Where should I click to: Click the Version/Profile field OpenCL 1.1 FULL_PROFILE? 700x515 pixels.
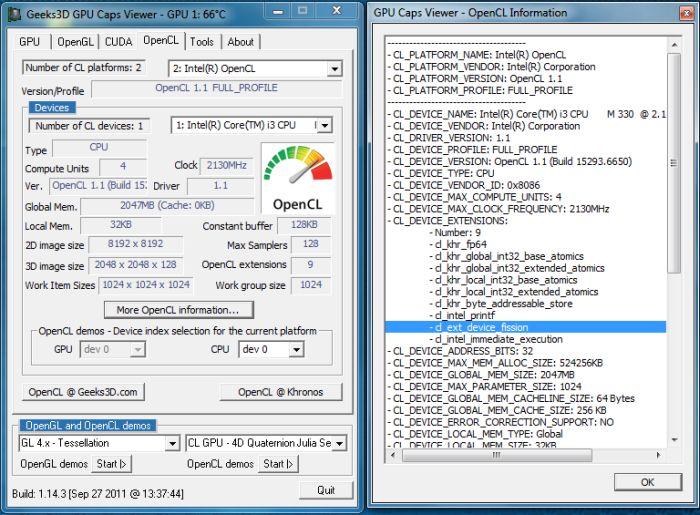(x=216, y=88)
